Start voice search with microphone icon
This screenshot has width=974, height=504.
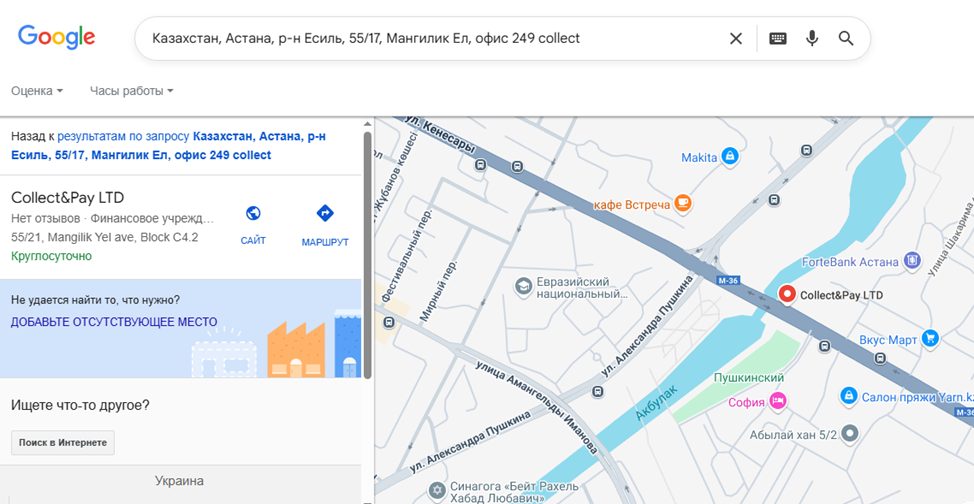tap(812, 39)
